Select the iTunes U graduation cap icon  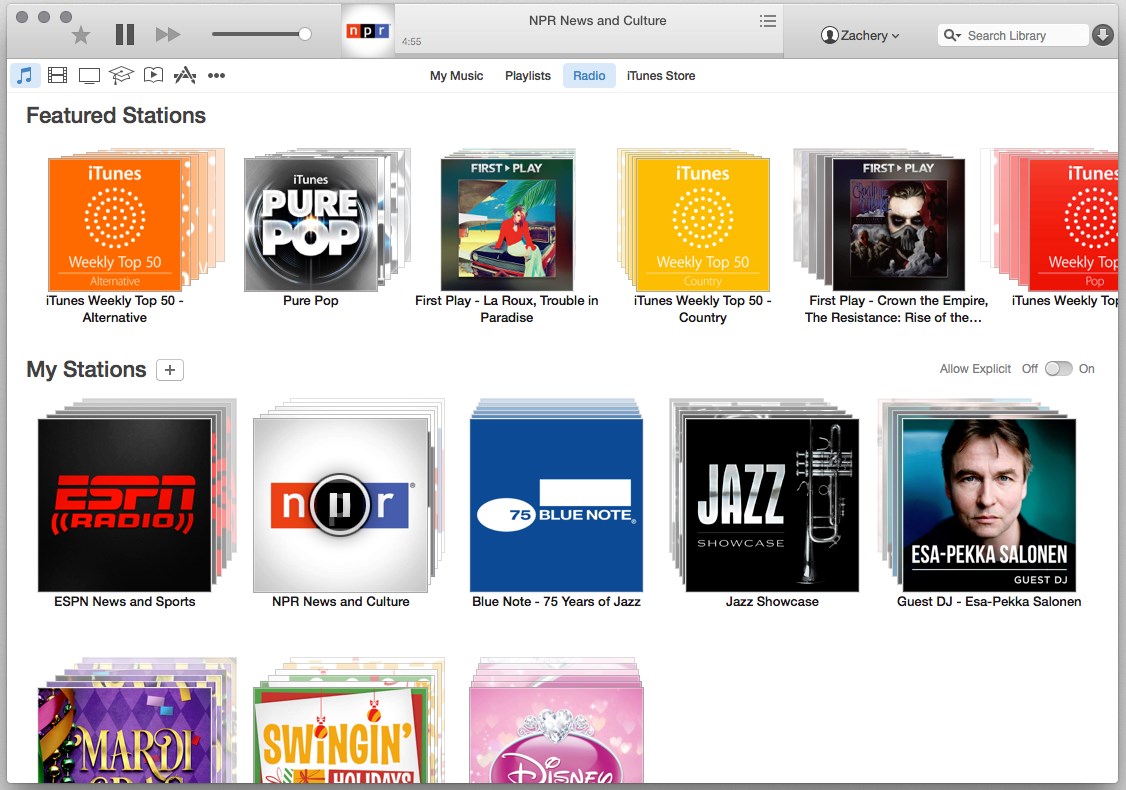tap(121, 75)
